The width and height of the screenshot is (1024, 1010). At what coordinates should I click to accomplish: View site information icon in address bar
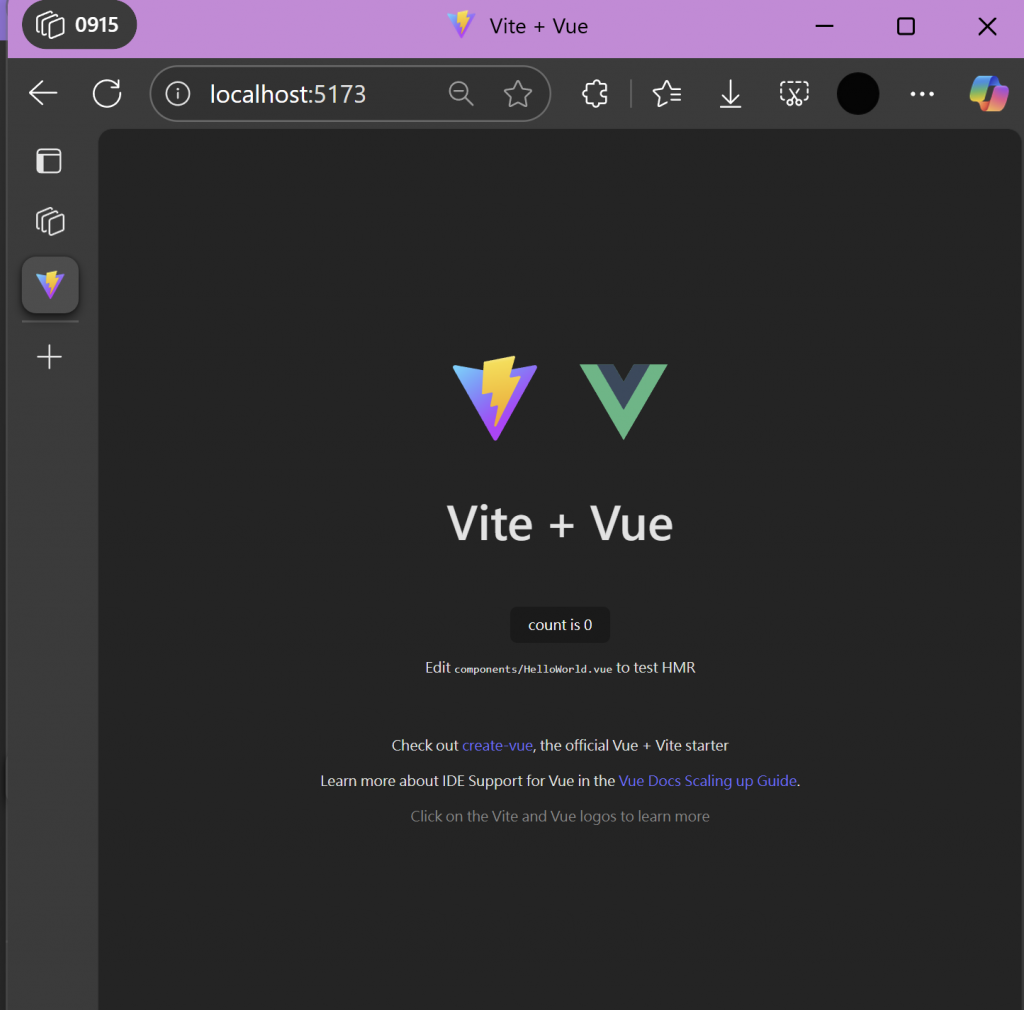click(x=178, y=93)
